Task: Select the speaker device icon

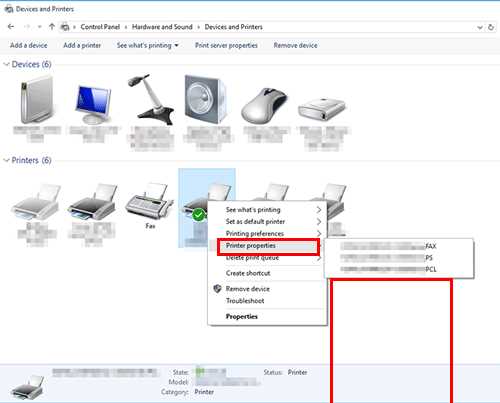Action: [205, 99]
